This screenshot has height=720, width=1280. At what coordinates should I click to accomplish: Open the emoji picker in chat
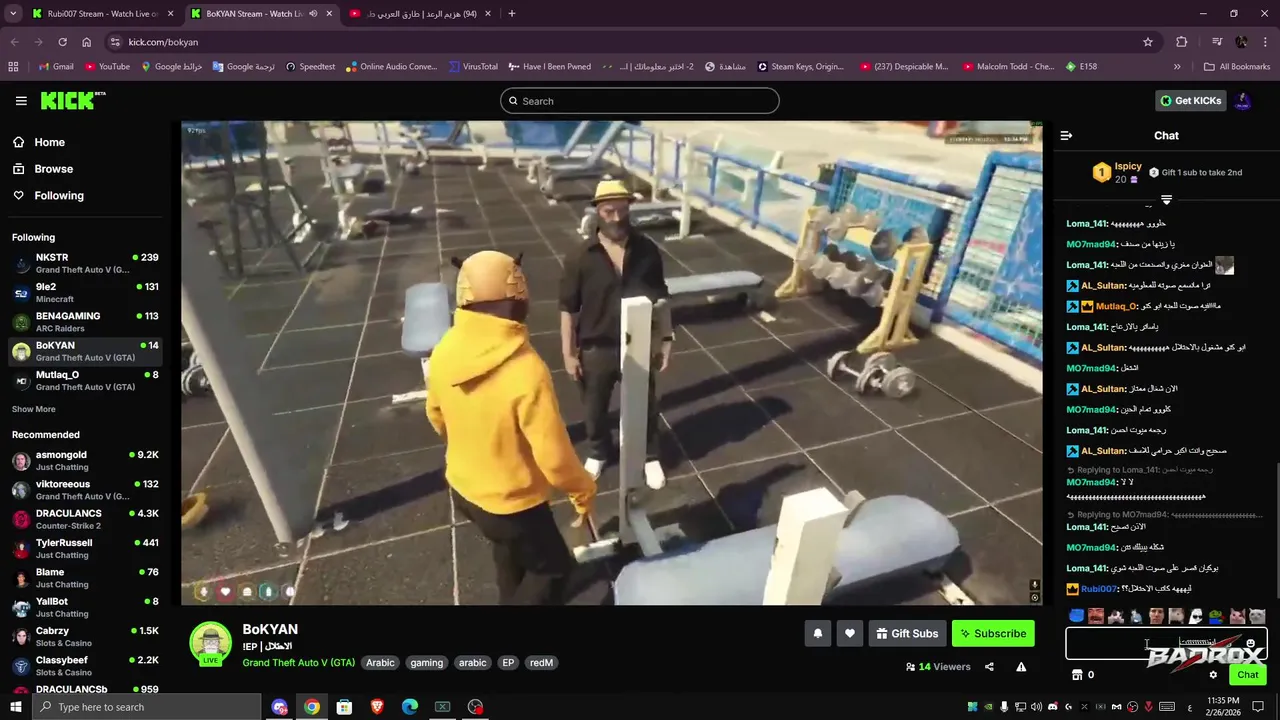pyautogui.click(x=1250, y=644)
